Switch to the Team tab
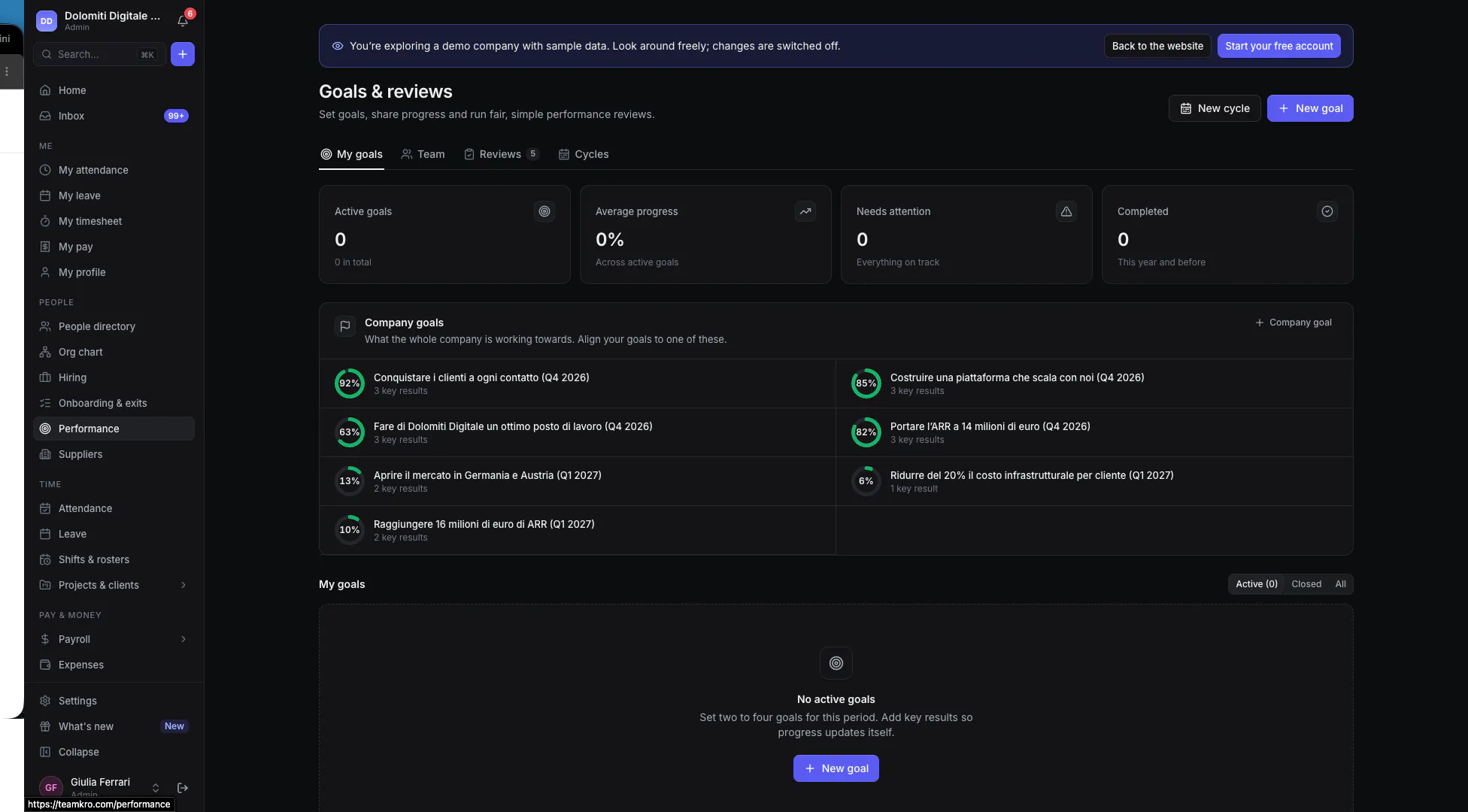Viewport: 1468px width, 812px height. point(423,154)
